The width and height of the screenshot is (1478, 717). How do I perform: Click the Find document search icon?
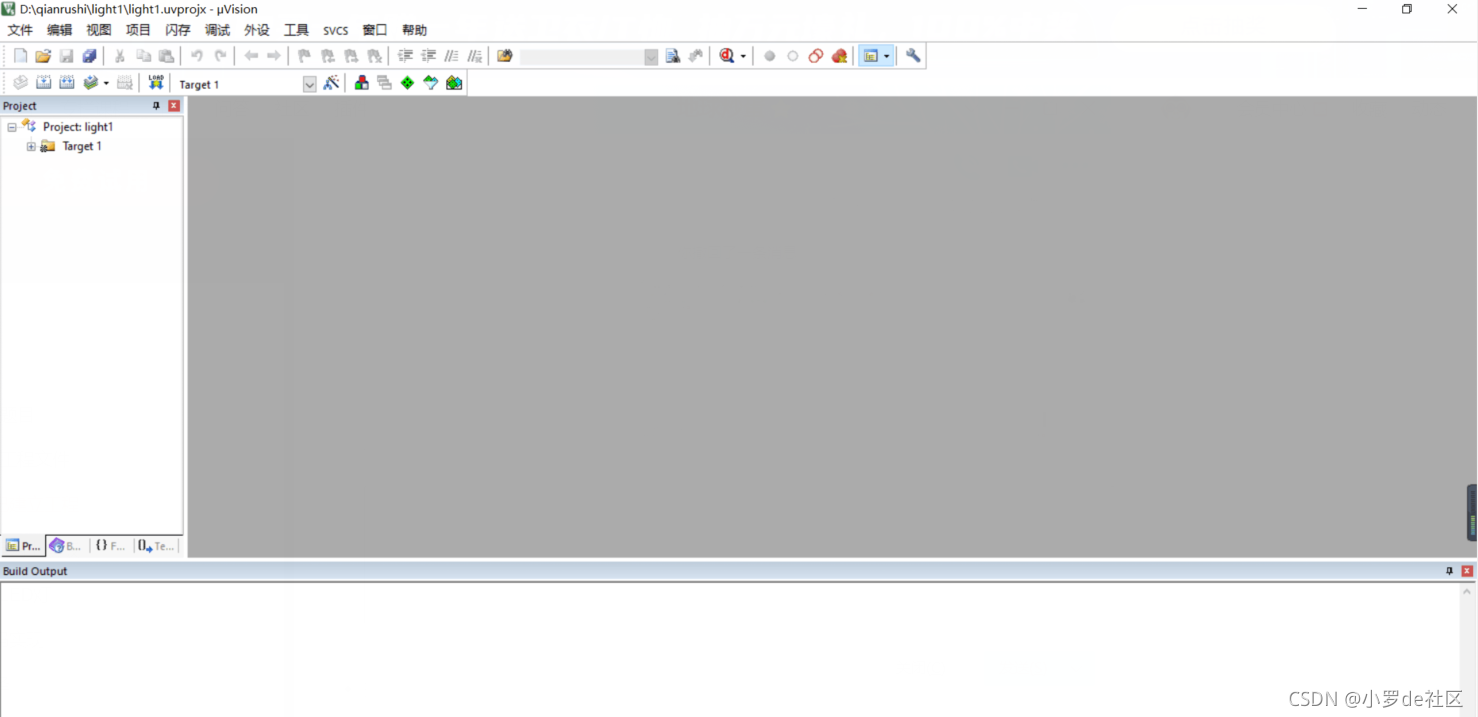[x=673, y=56]
